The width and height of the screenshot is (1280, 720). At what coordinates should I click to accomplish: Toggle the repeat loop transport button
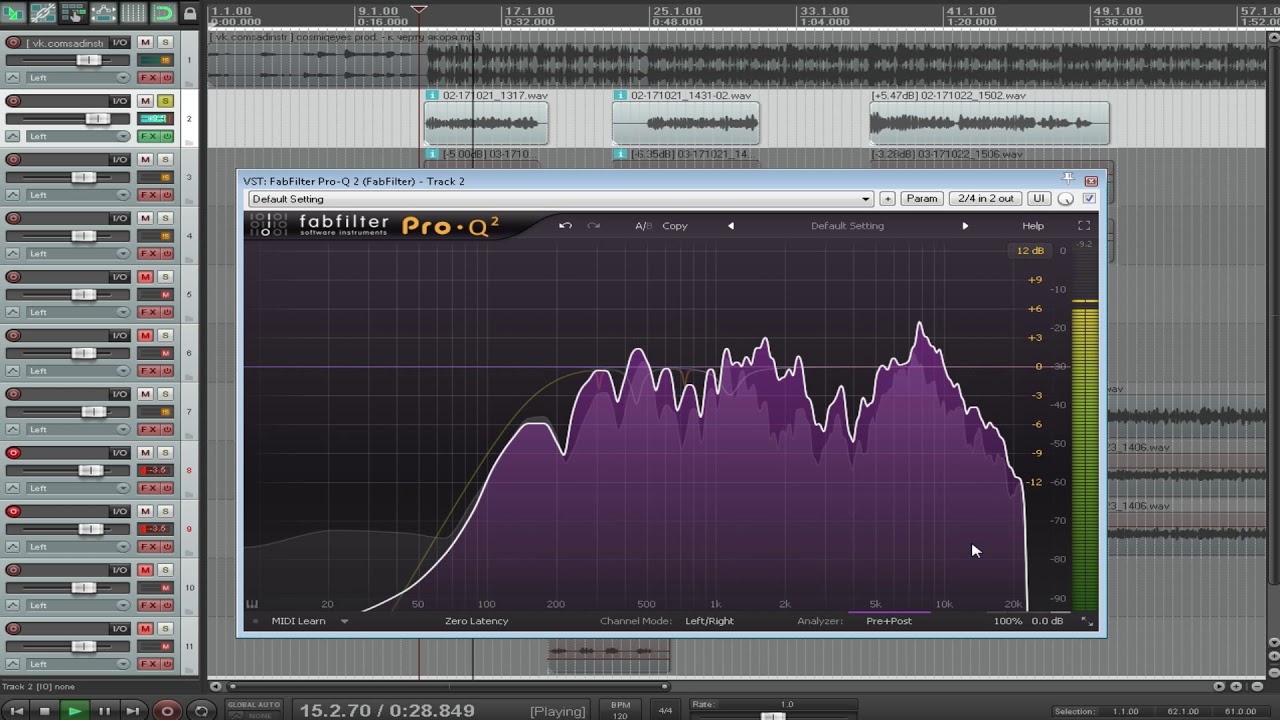coord(201,711)
